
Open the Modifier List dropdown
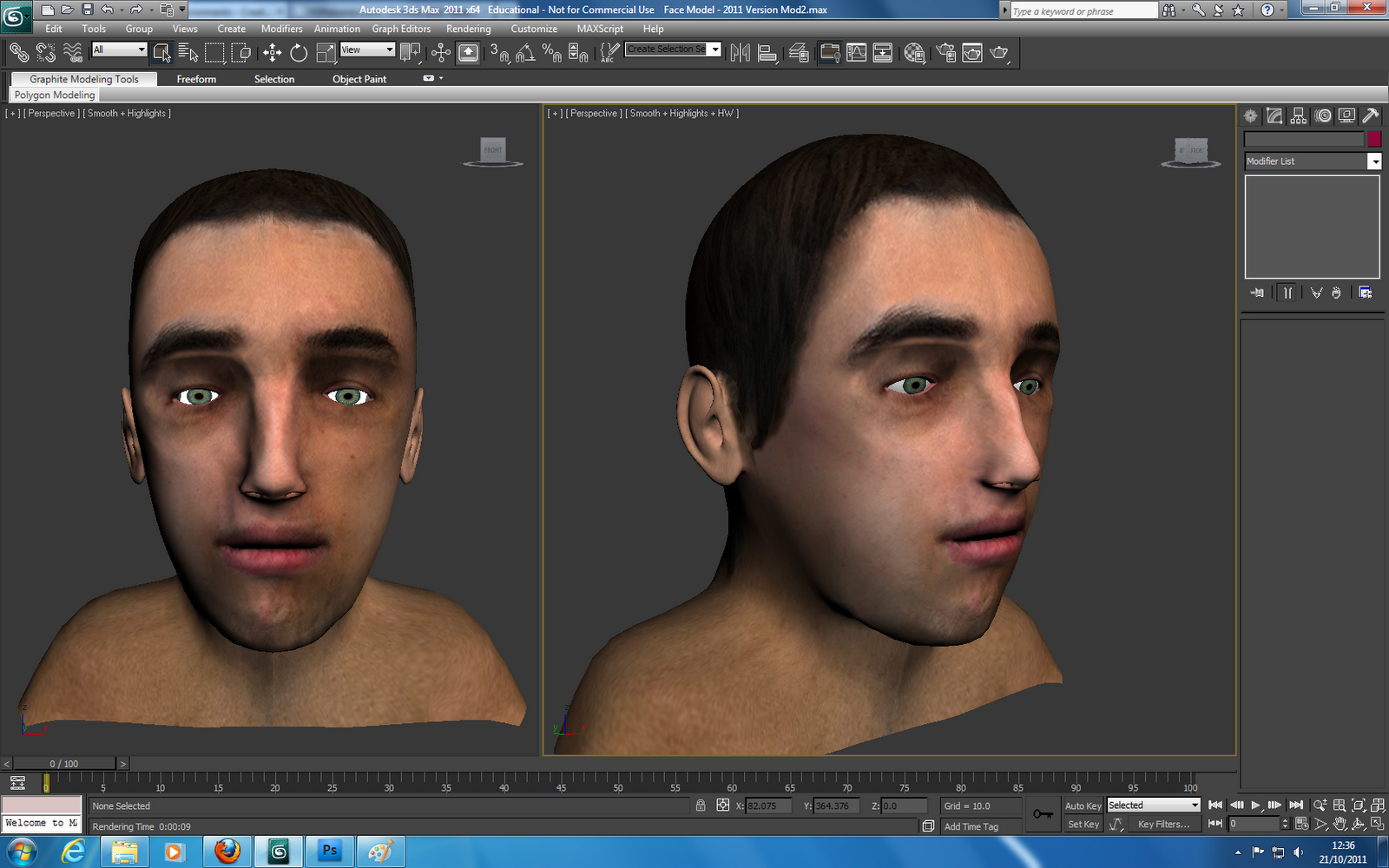[1374, 161]
